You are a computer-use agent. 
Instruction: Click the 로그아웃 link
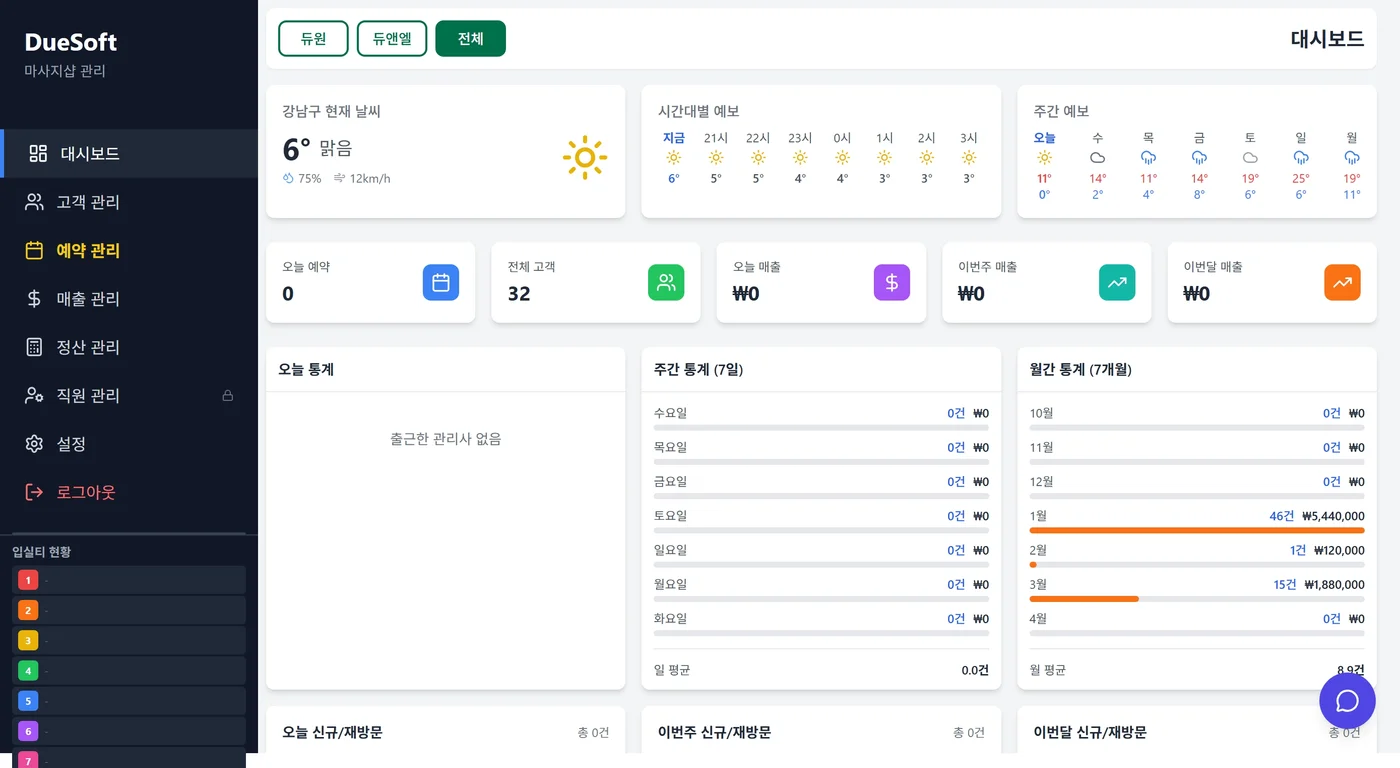click(129, 492)
